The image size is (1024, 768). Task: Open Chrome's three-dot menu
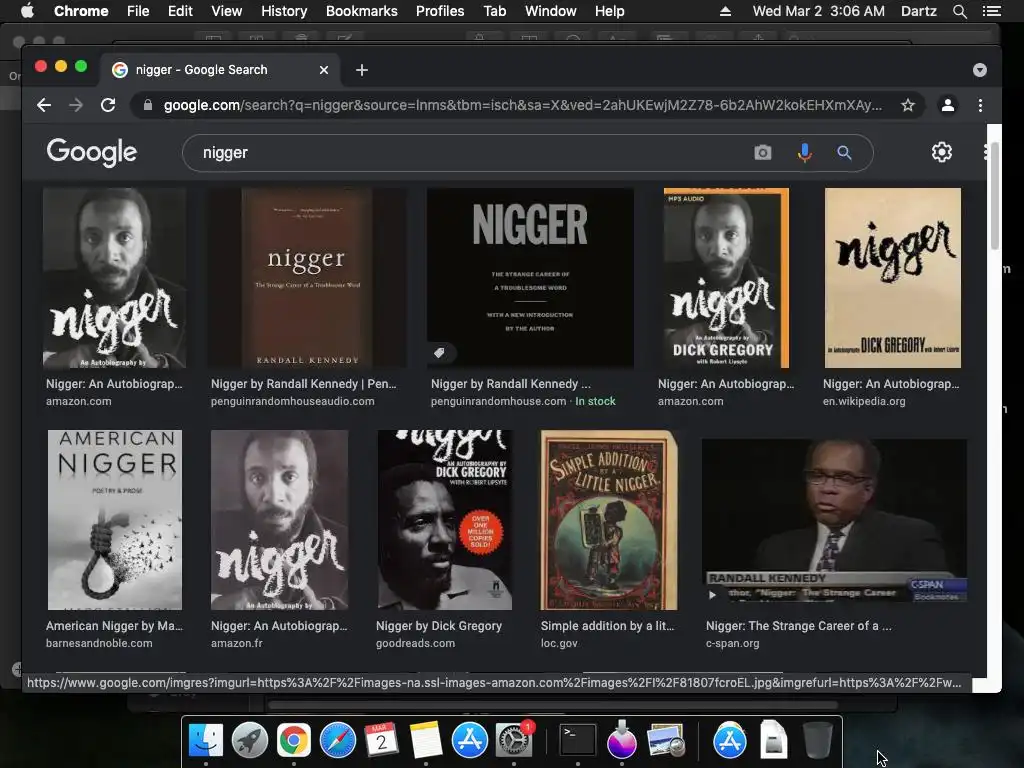coord(980,105)
